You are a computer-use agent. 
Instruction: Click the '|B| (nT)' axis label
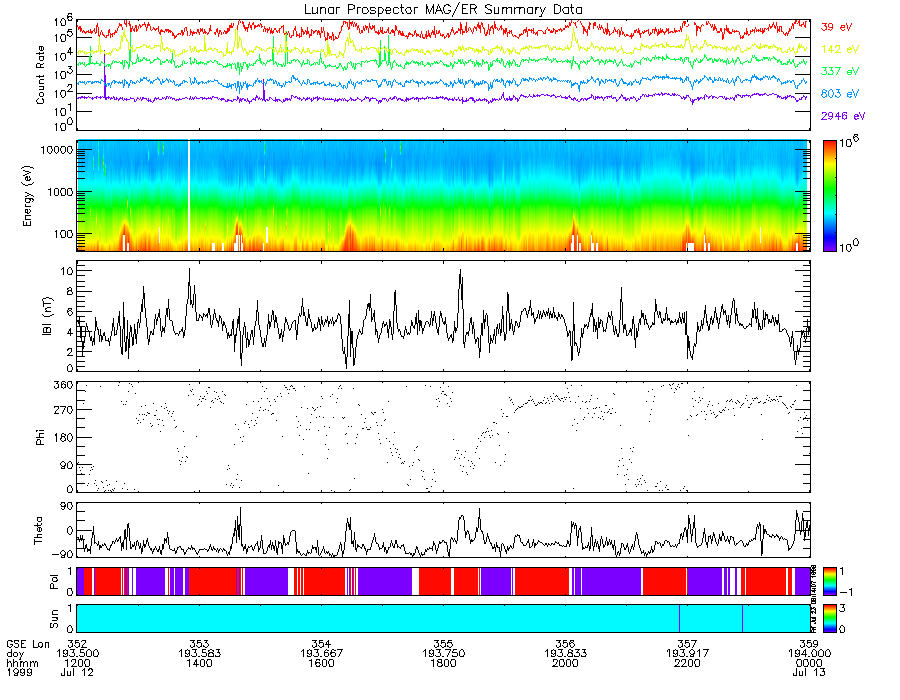tap(47, 316)
